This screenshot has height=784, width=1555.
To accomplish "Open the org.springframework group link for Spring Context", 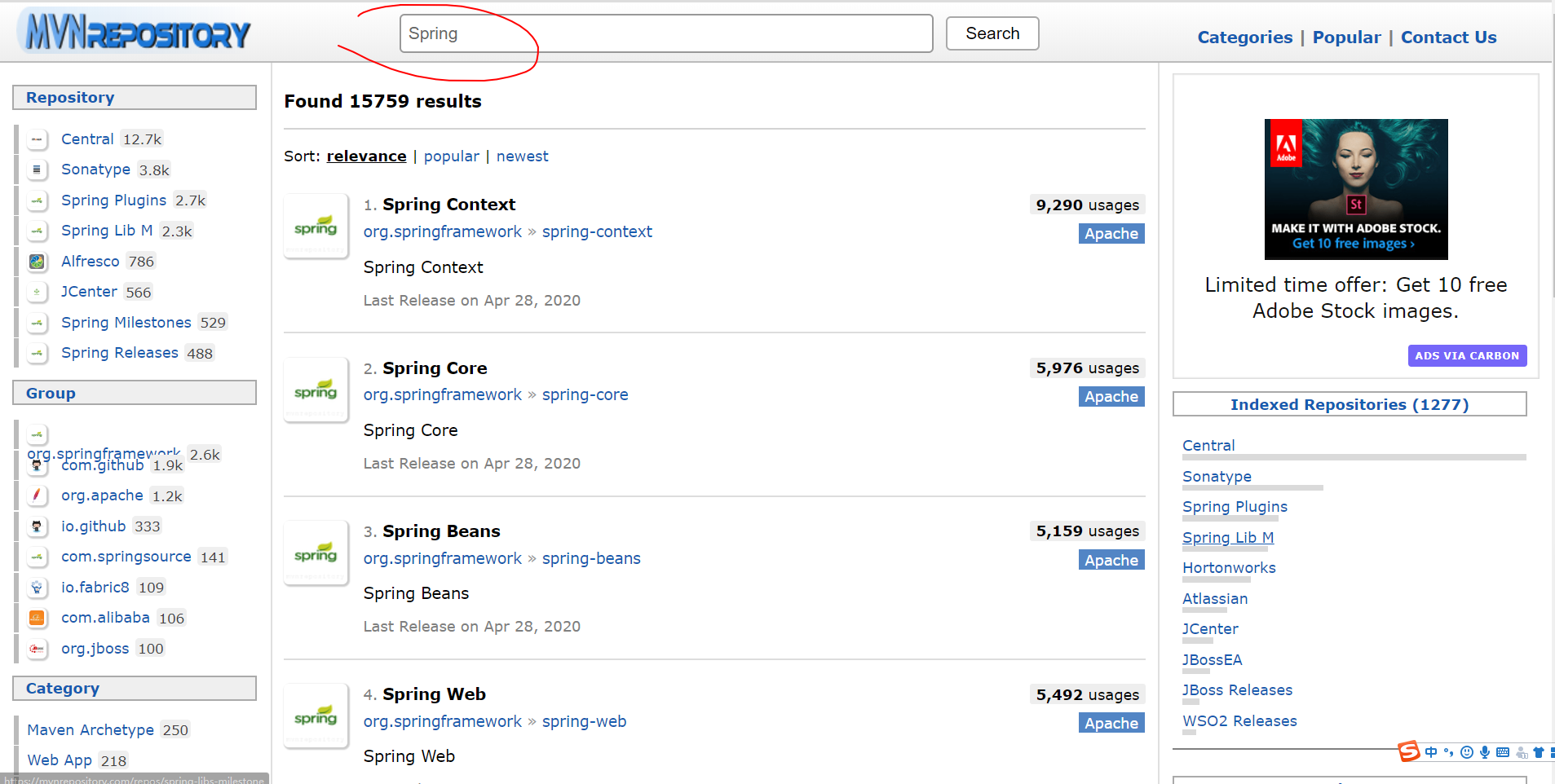I will point(443,232).
